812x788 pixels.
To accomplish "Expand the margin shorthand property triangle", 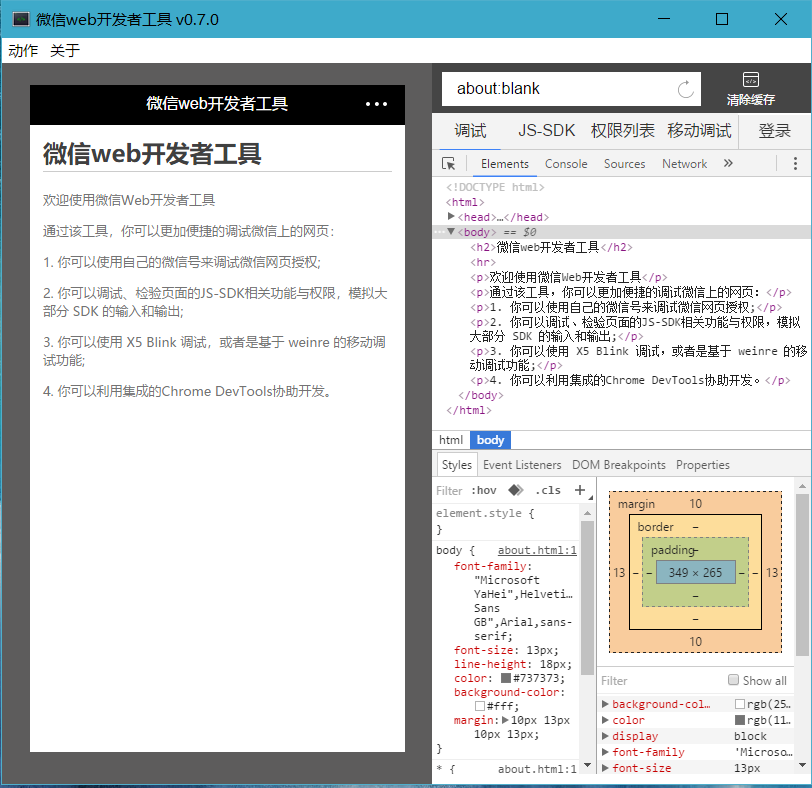I will (x=505, y=720).
